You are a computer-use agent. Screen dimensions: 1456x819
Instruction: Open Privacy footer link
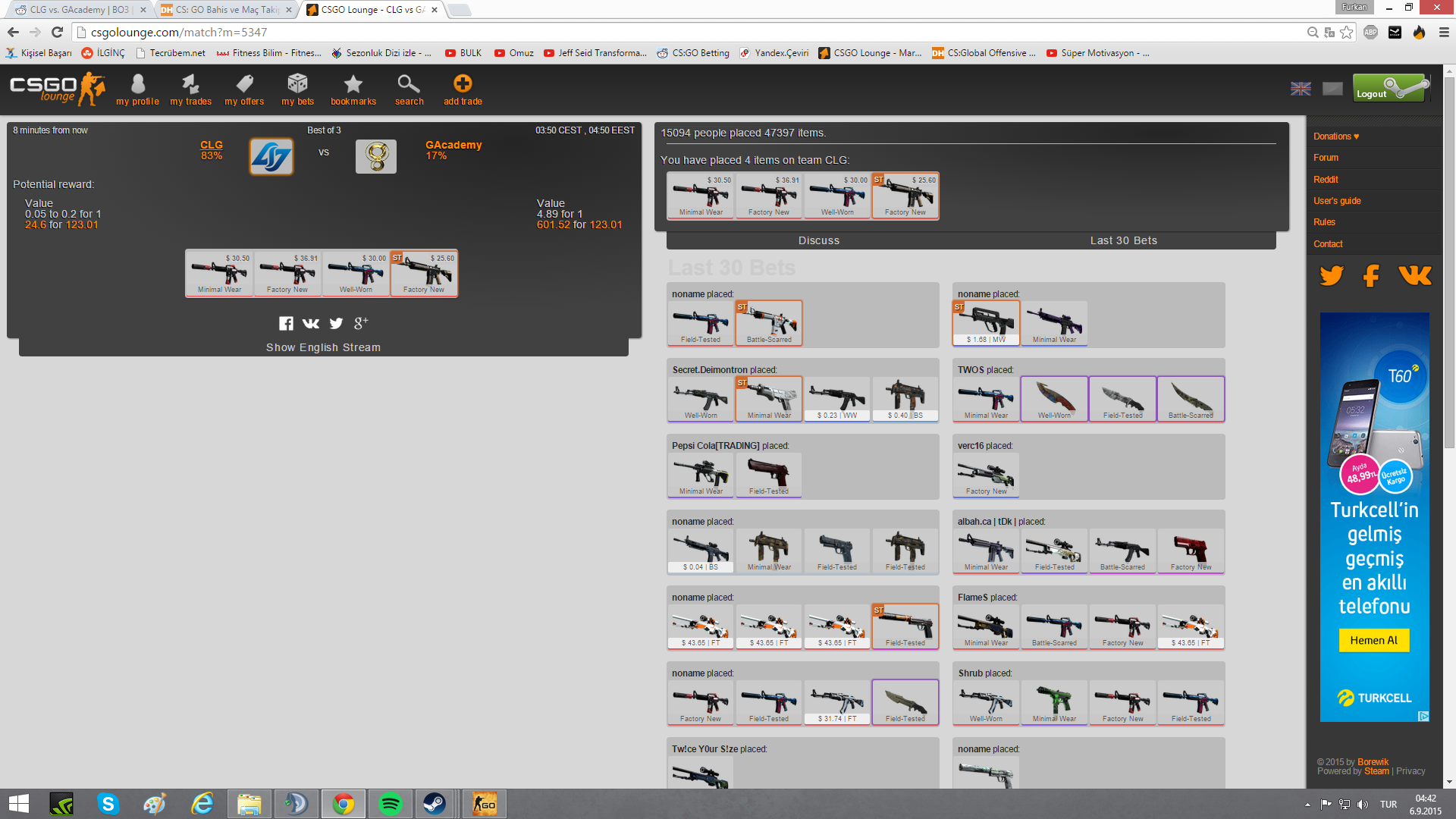click(1410, 771)
